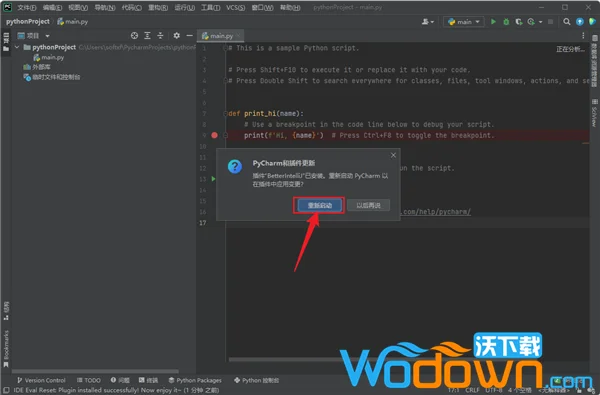Click the Project panel horizontal scrollbar
The image size is (600, 395).
[x=95, y=371]
